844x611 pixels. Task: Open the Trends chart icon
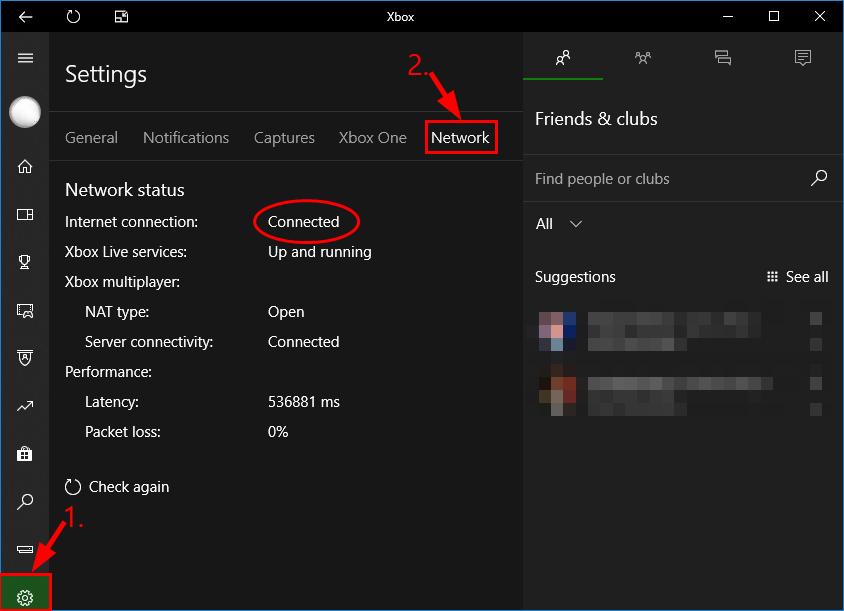(25, 406)
